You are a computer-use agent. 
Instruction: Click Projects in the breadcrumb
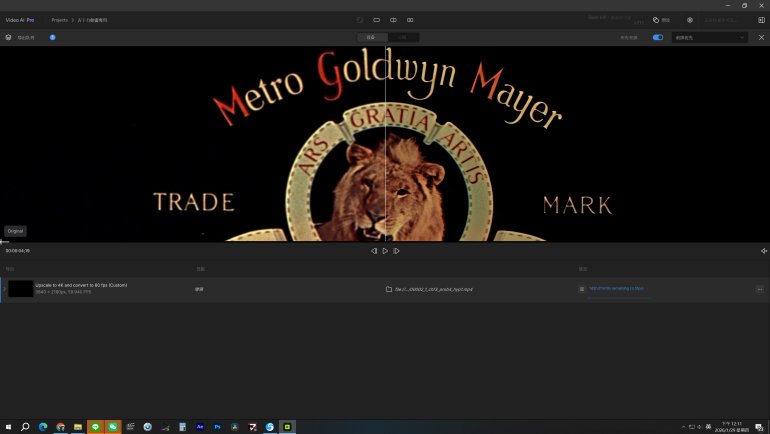pos(59,20)
